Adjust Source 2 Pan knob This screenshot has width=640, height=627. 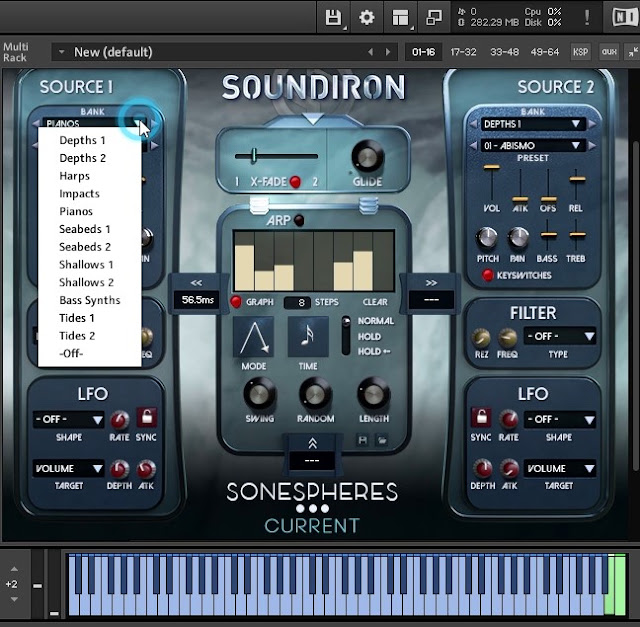tap(518, 238)
